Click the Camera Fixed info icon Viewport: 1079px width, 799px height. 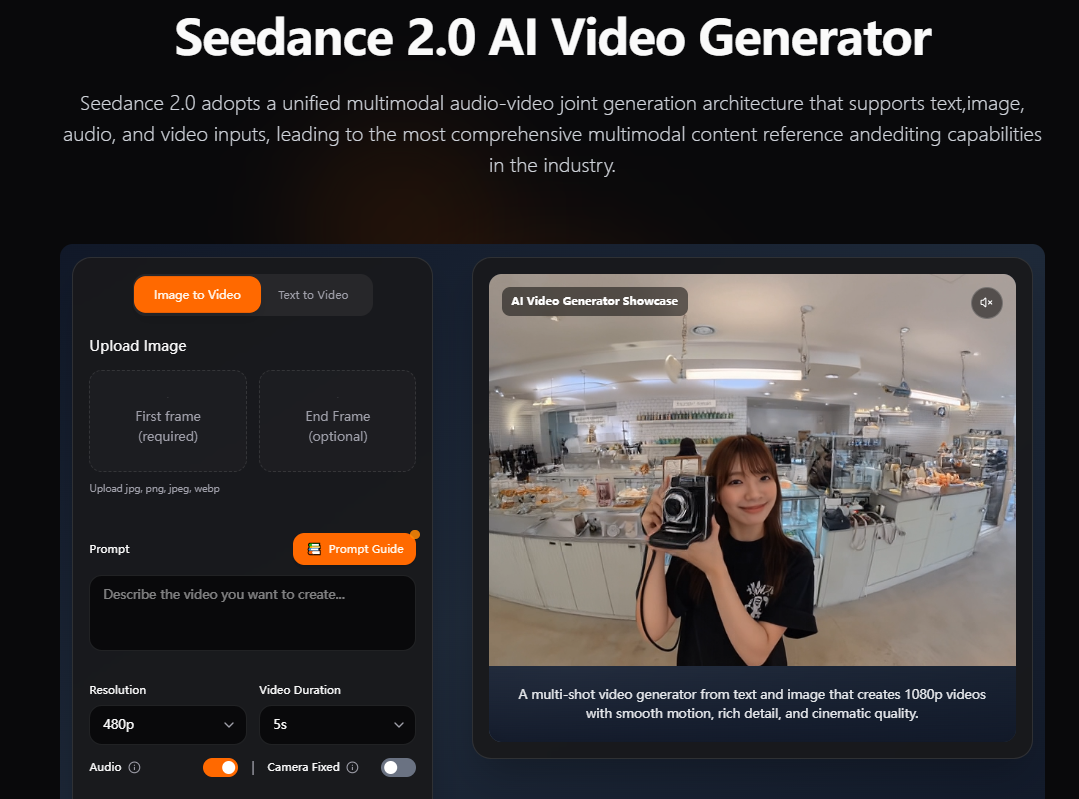click(x=352, y=767)
